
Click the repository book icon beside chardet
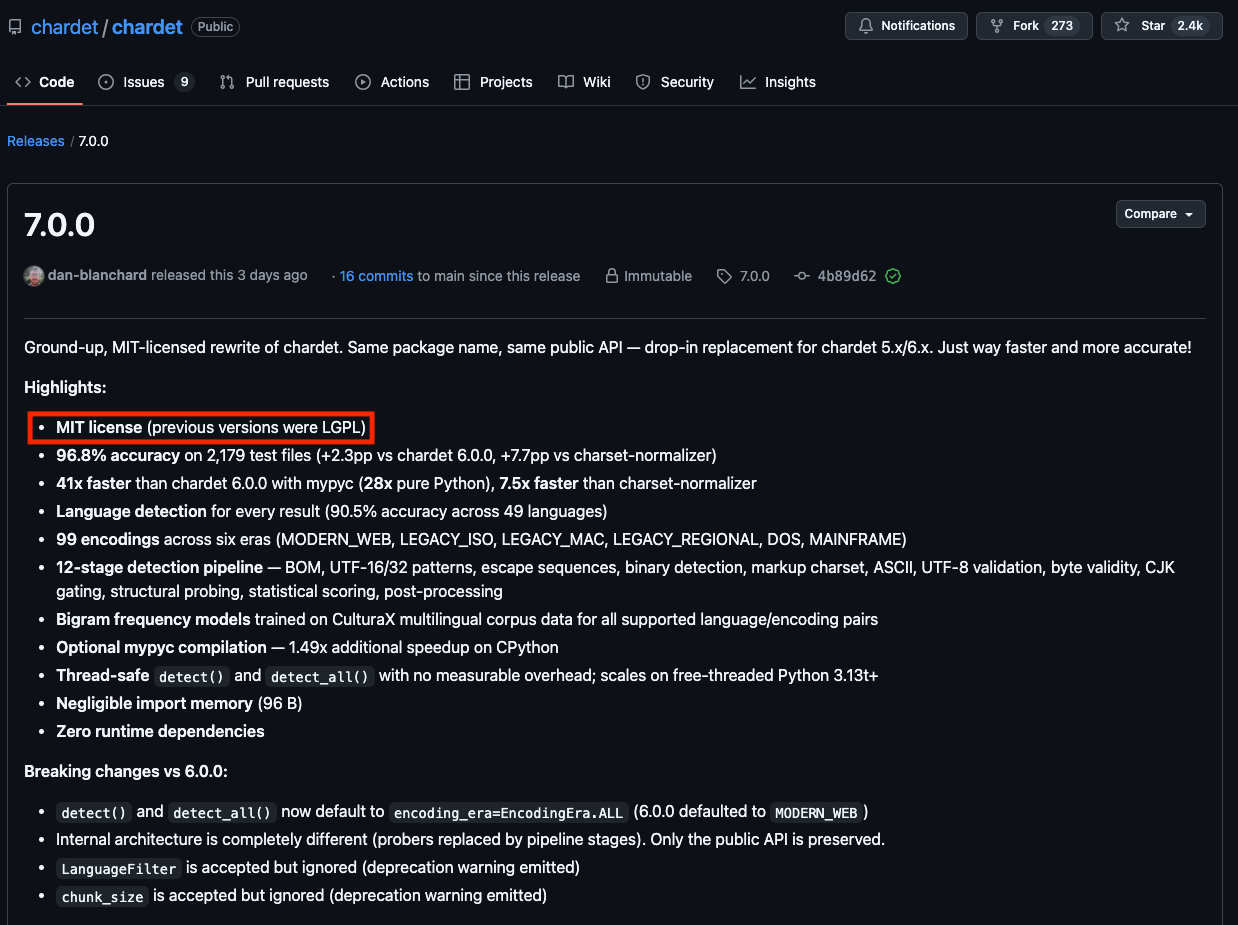click(x=14, y=26)
